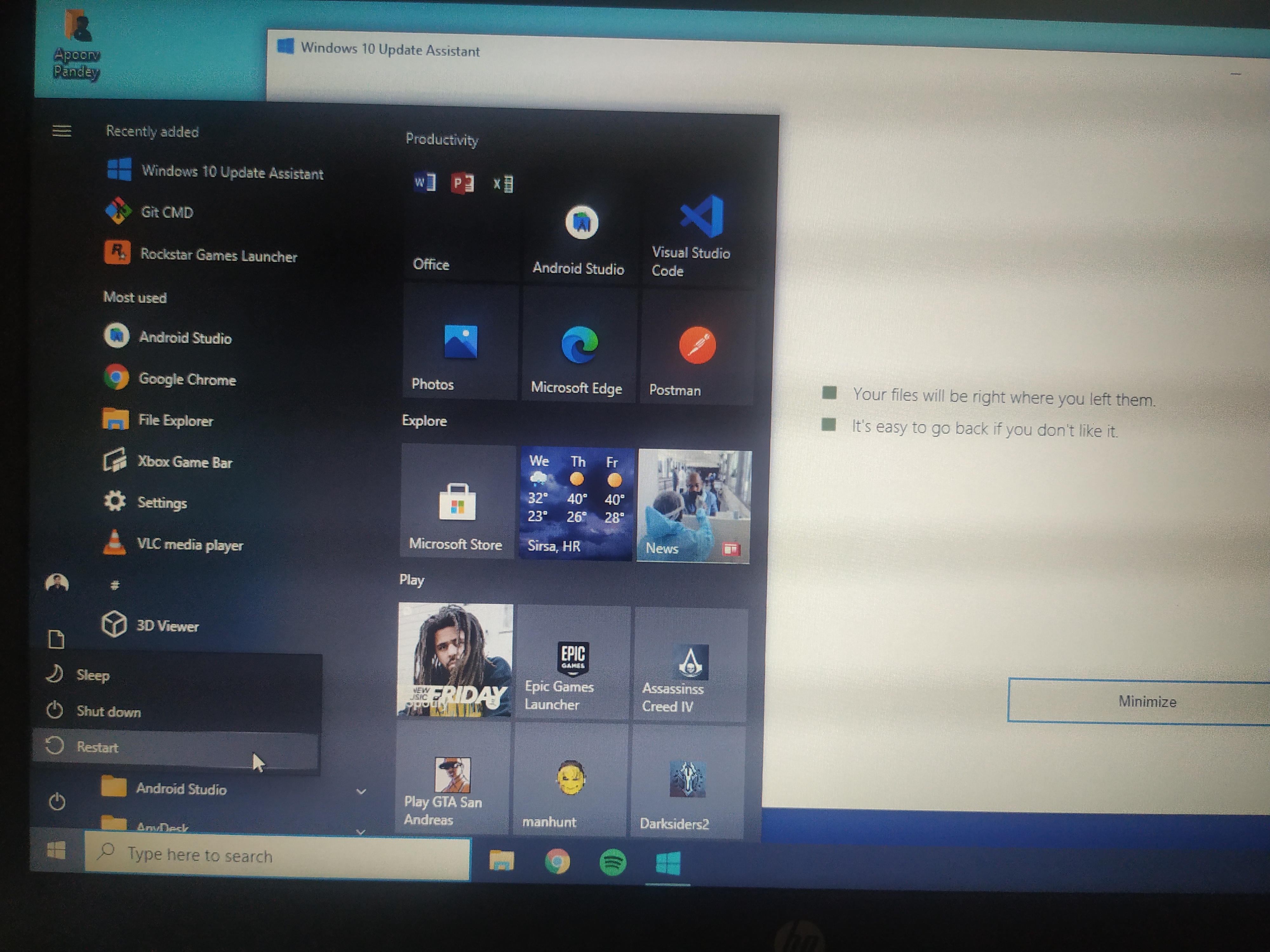
Task: Click Spotify icon in taskbar
Action: coord(612,863)
